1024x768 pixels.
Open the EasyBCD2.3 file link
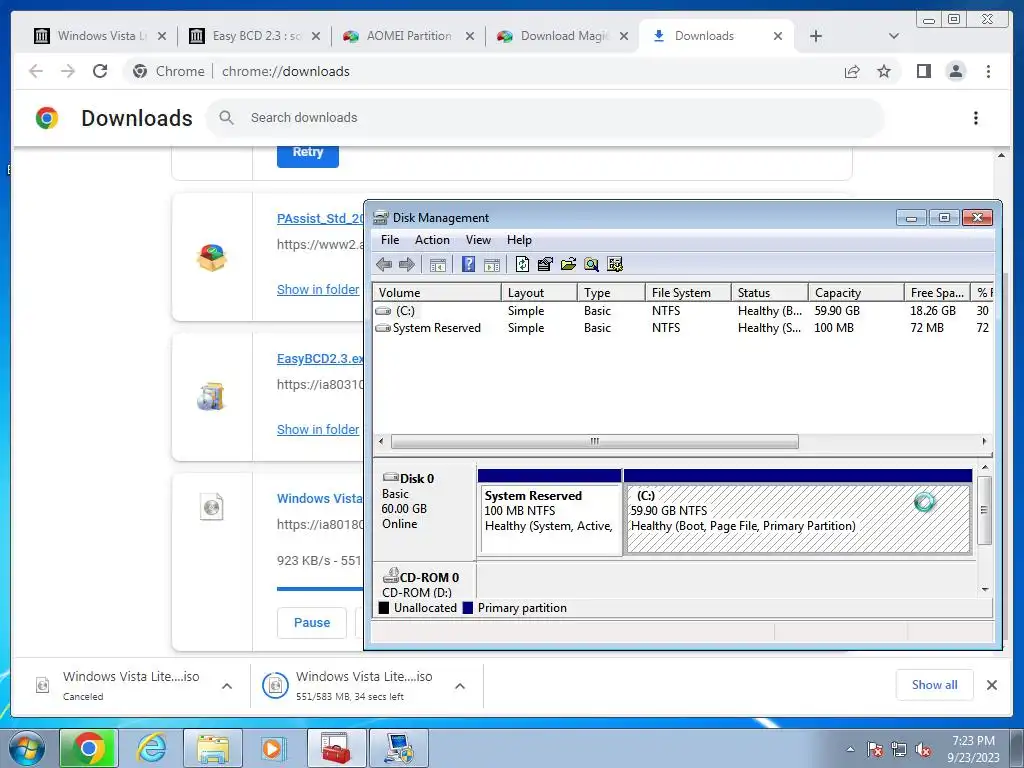coord(320,359)
